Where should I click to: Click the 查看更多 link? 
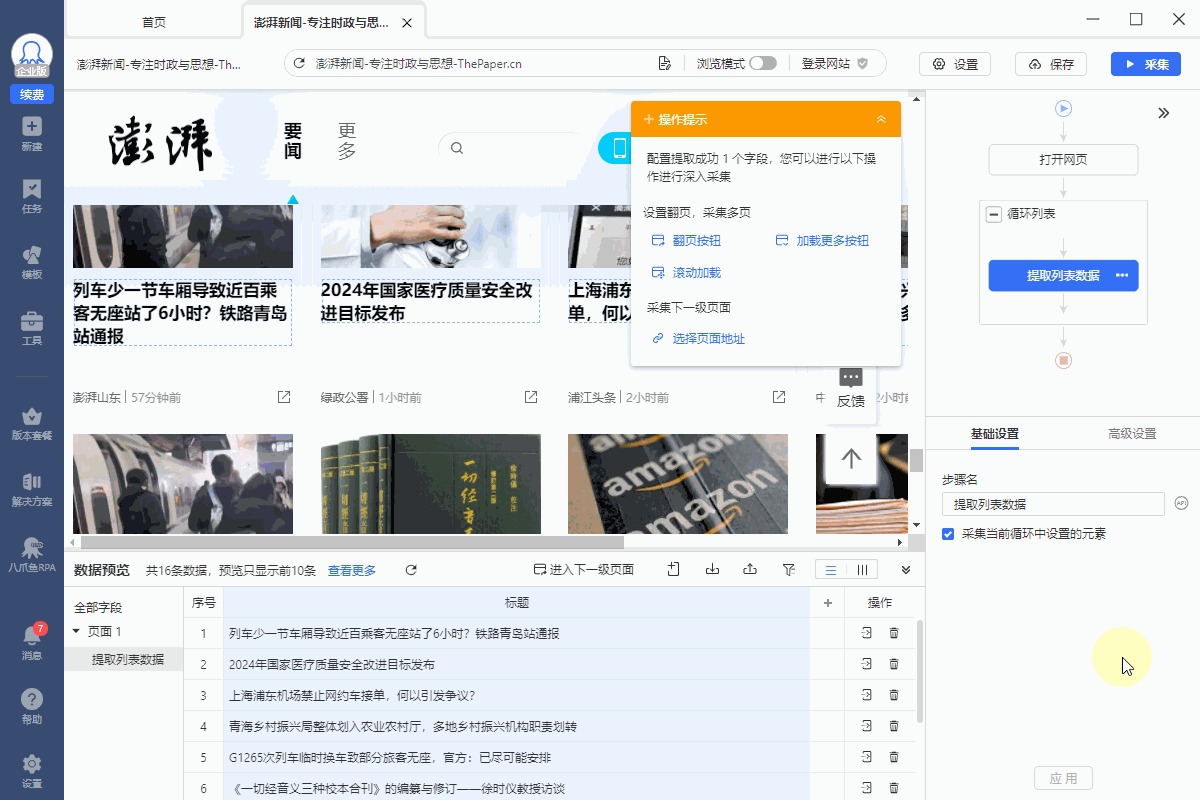(x=352, y=570)
